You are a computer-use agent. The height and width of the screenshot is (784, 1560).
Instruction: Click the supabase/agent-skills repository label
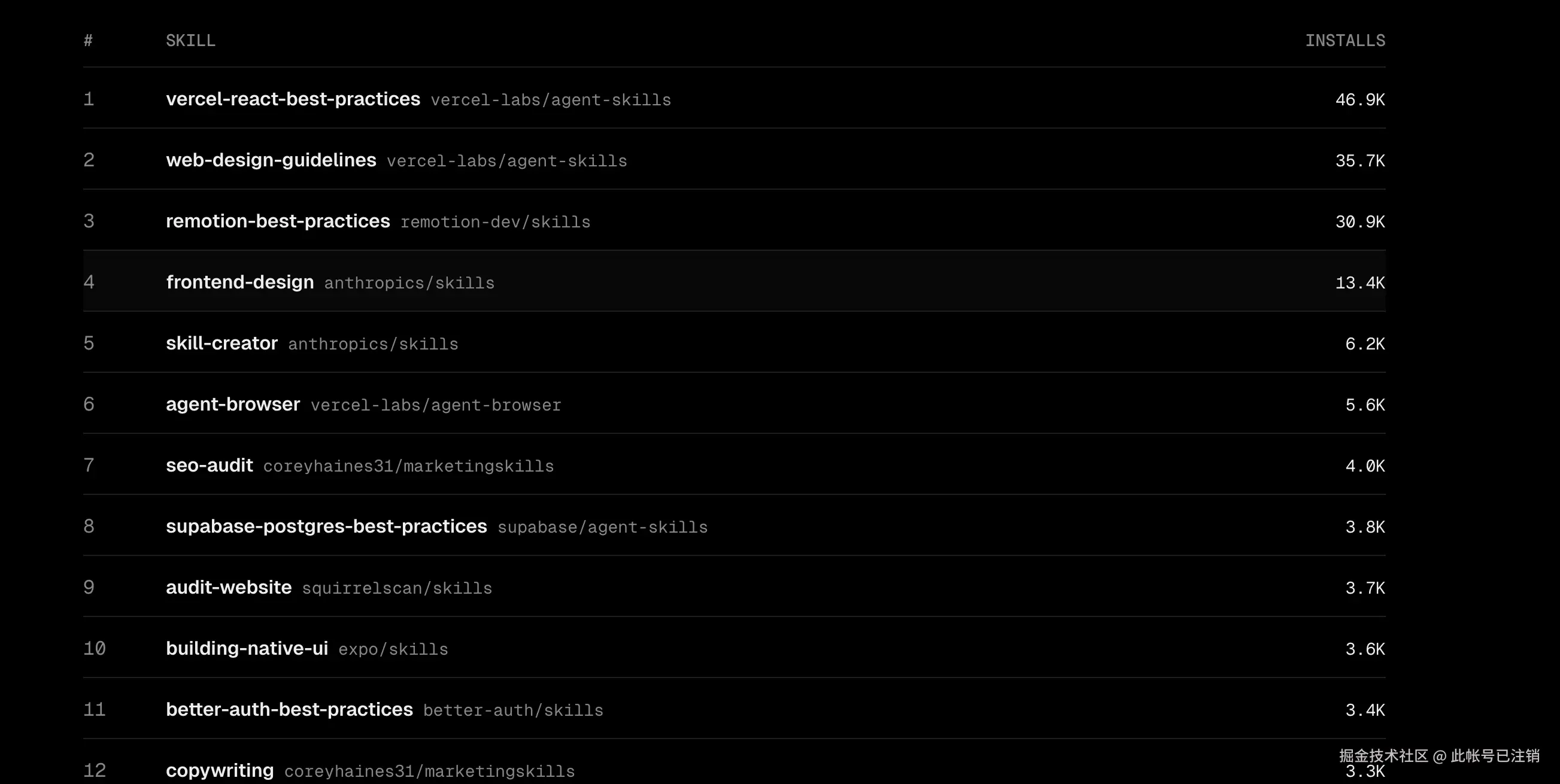[602, 527]
